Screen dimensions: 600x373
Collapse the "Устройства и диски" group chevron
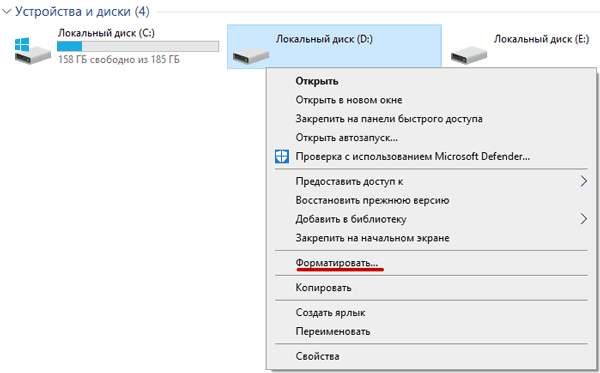[x=7, y=11]
